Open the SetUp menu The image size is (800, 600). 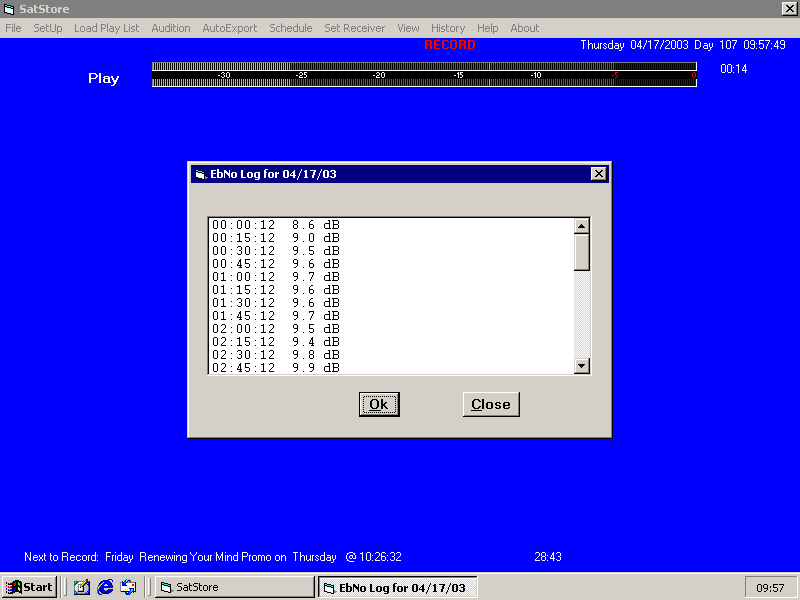tap(48, 28)
